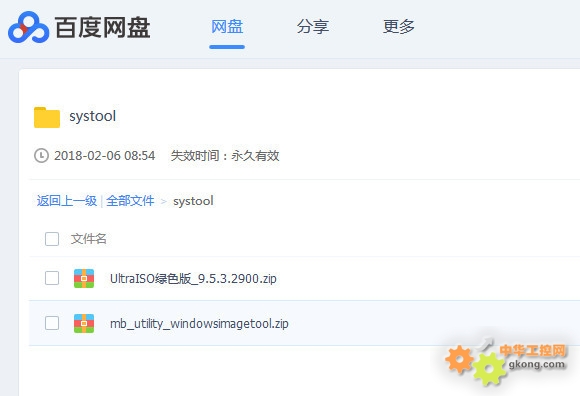
Task: Click the Baidu Netdisk cloud logo
Action: 28,27
